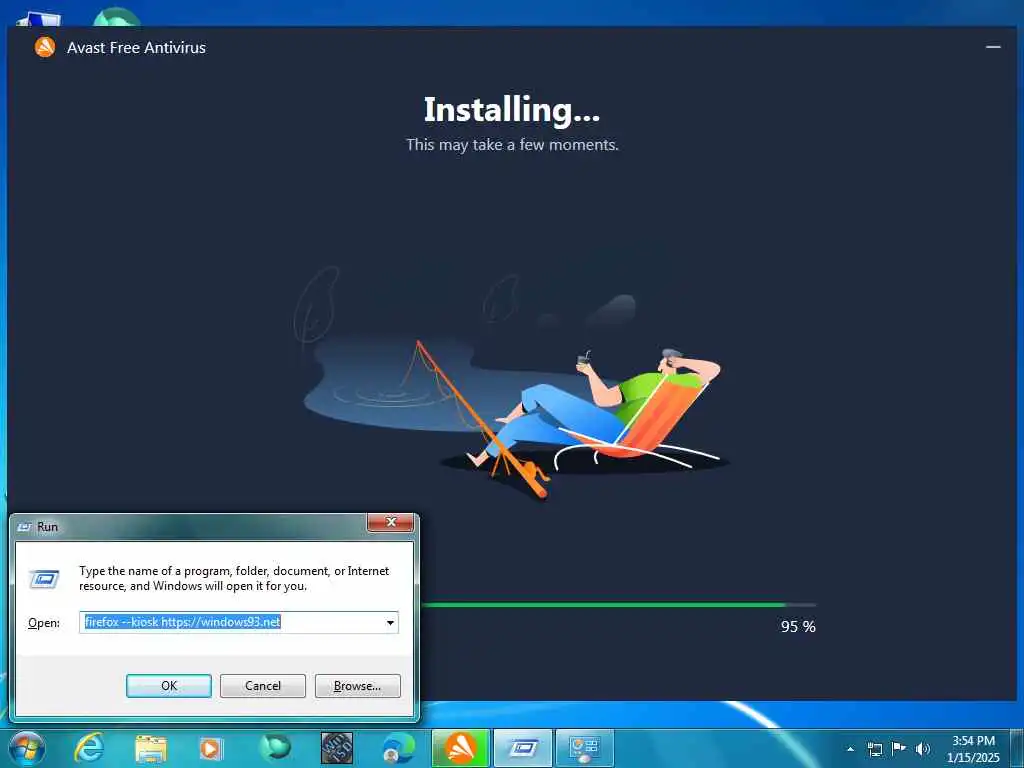Open the Action Center flag icon
The image size is (1024, 768).
point(899,748)
